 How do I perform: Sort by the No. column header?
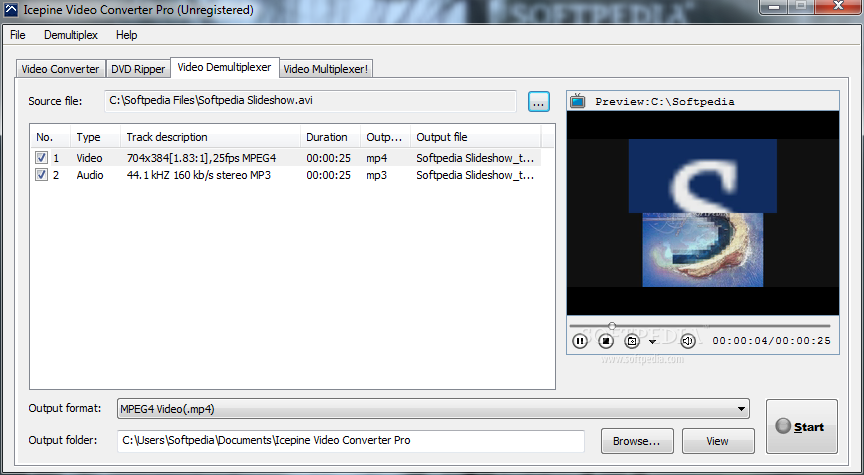[50, 137]
